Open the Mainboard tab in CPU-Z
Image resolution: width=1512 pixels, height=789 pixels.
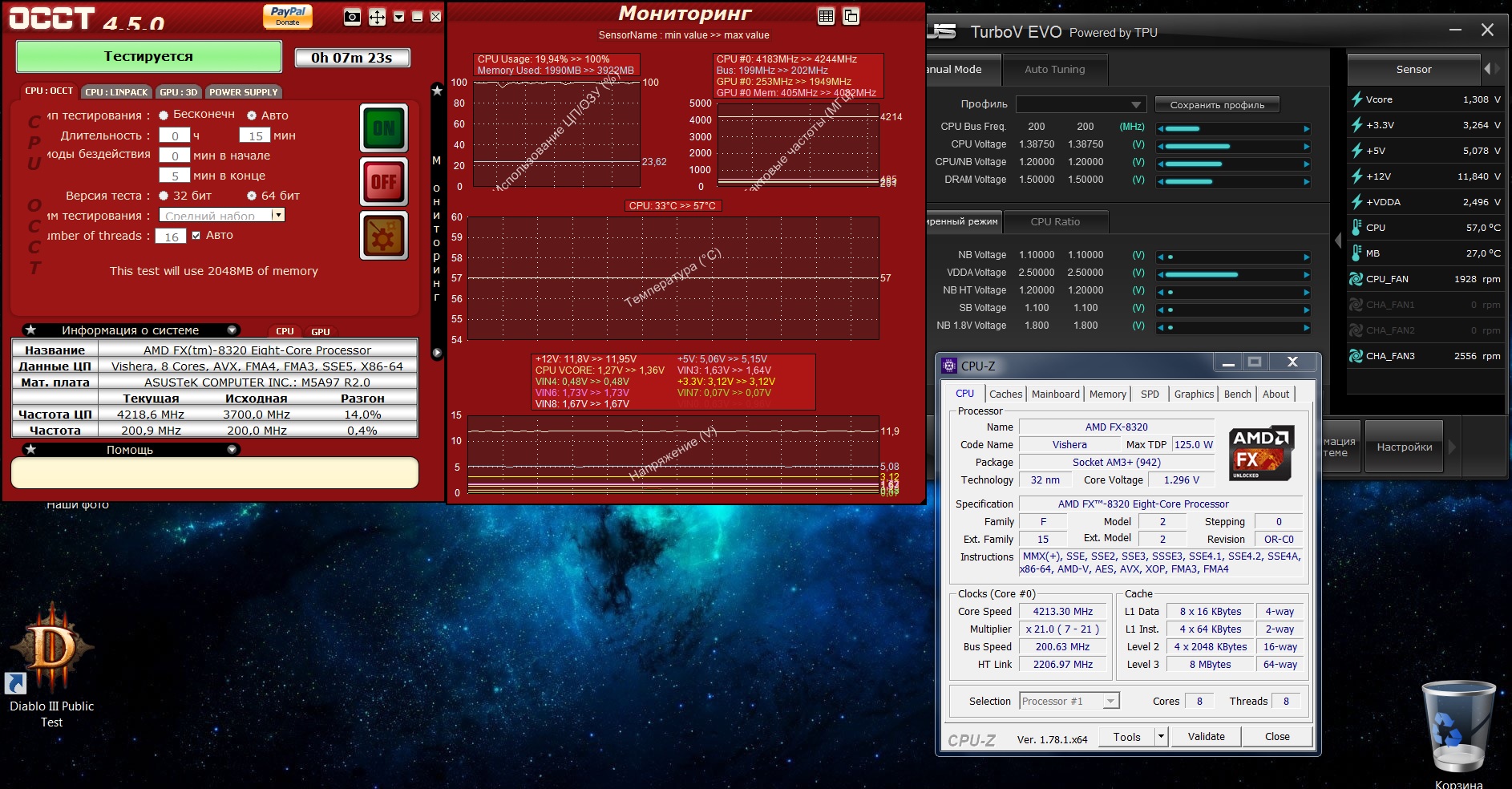click(1056, 394)
